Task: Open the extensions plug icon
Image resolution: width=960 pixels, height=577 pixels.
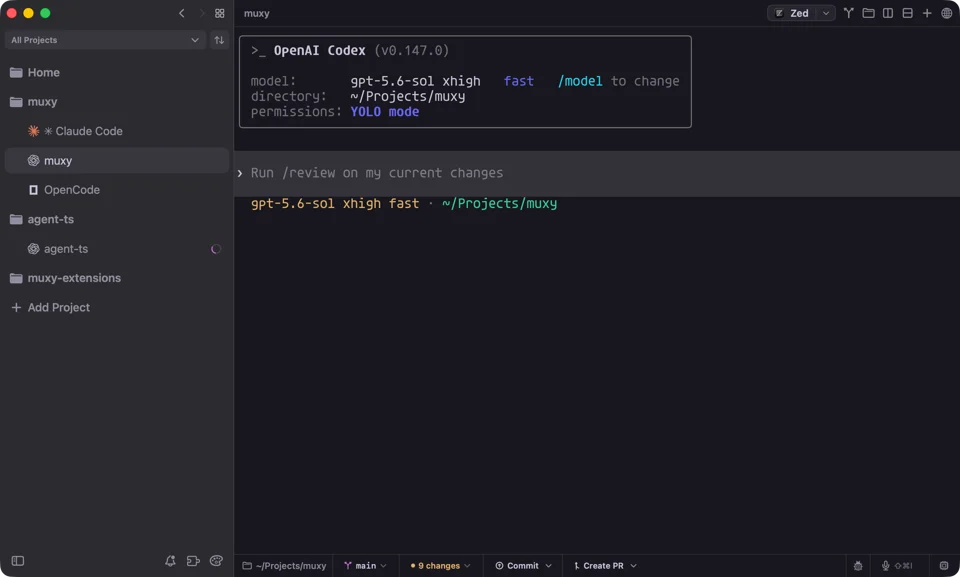Action: 193,560
